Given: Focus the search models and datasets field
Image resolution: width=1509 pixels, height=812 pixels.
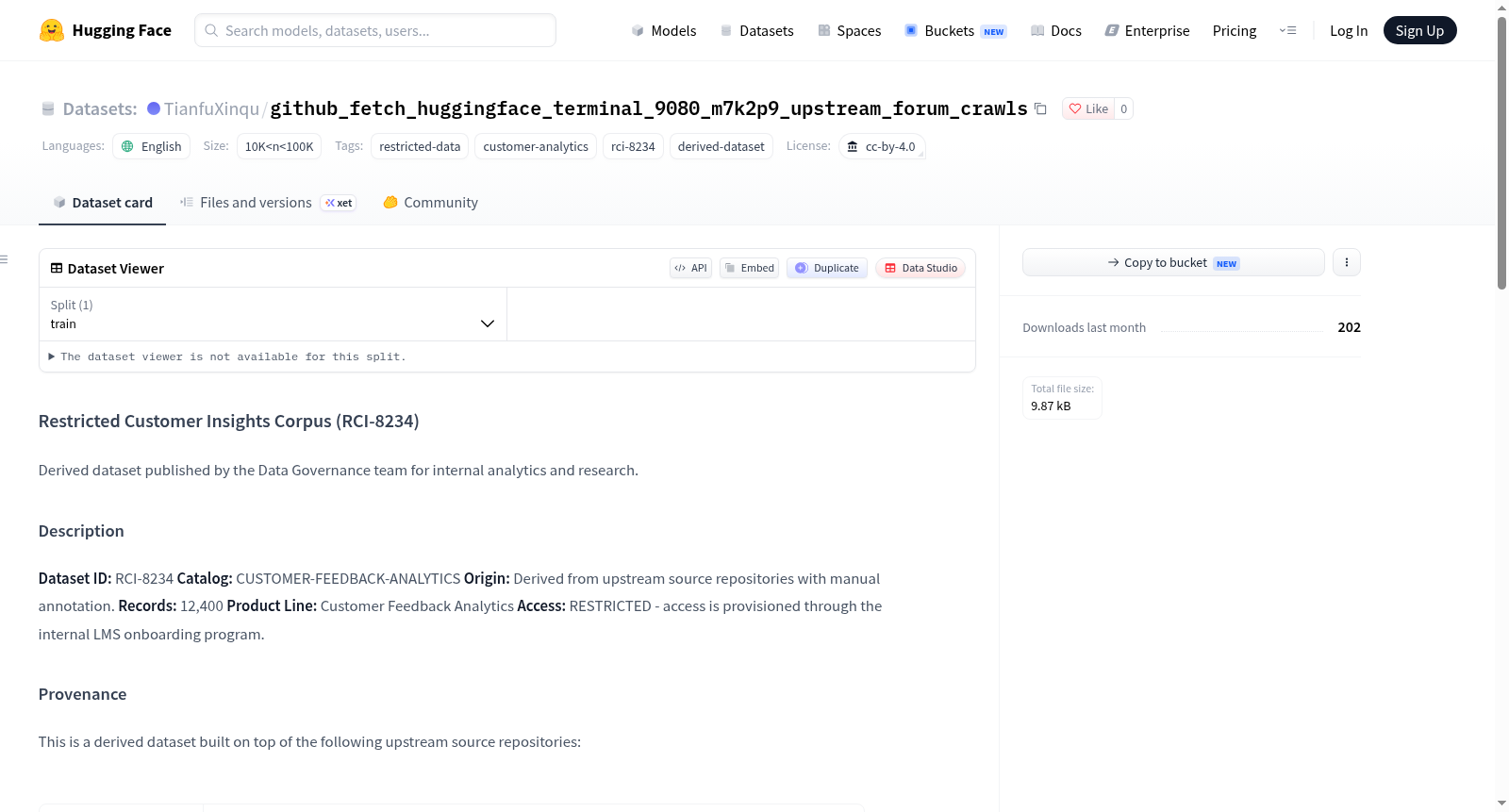Looking at the screenshot, I should pyautogui.click(x=375, y=30).
